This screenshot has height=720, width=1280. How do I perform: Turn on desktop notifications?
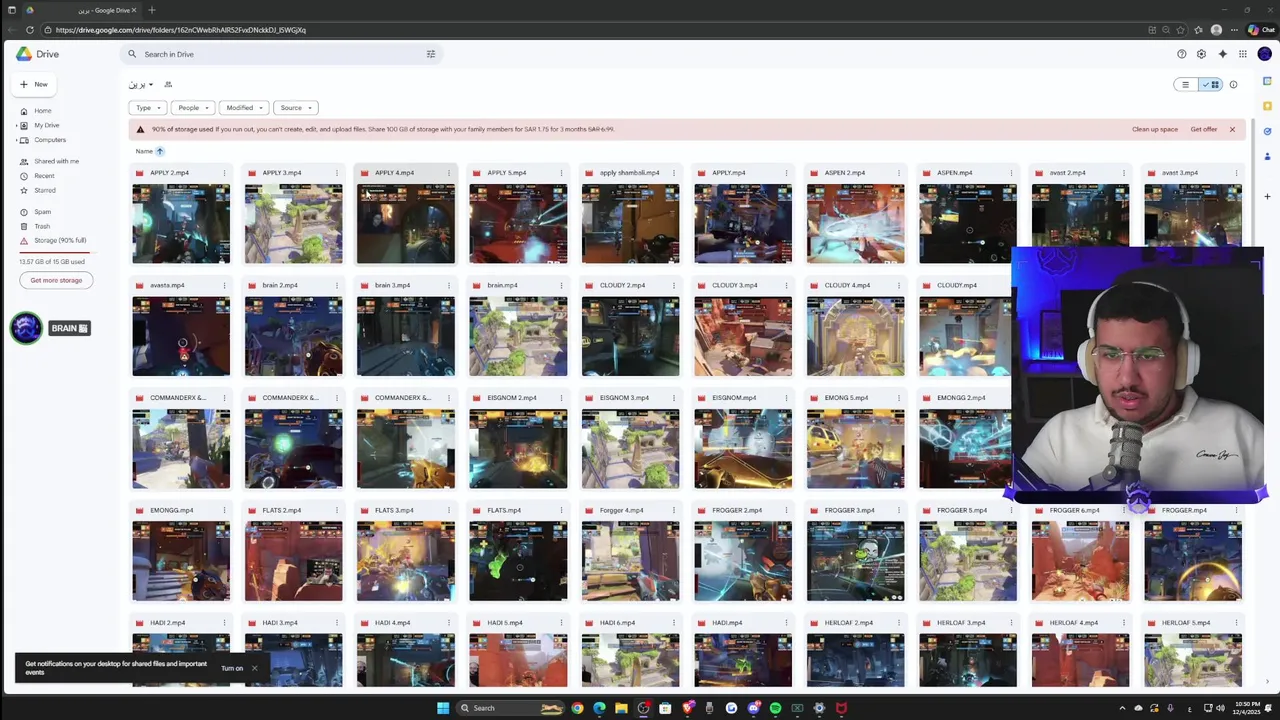pyautogui.click(x=232, y=668)
